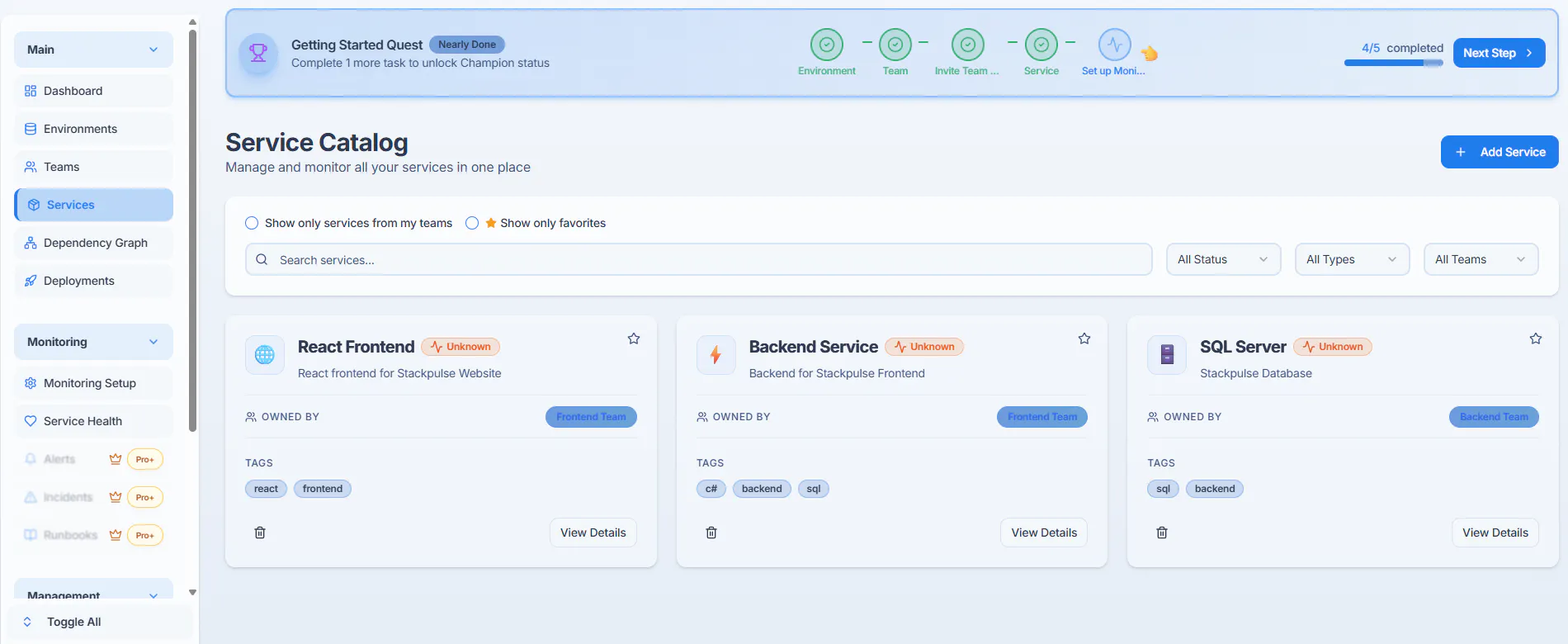Click the Add Service button
The height and width of the screenshot is (644, 1568).
tap(1500, 152)
